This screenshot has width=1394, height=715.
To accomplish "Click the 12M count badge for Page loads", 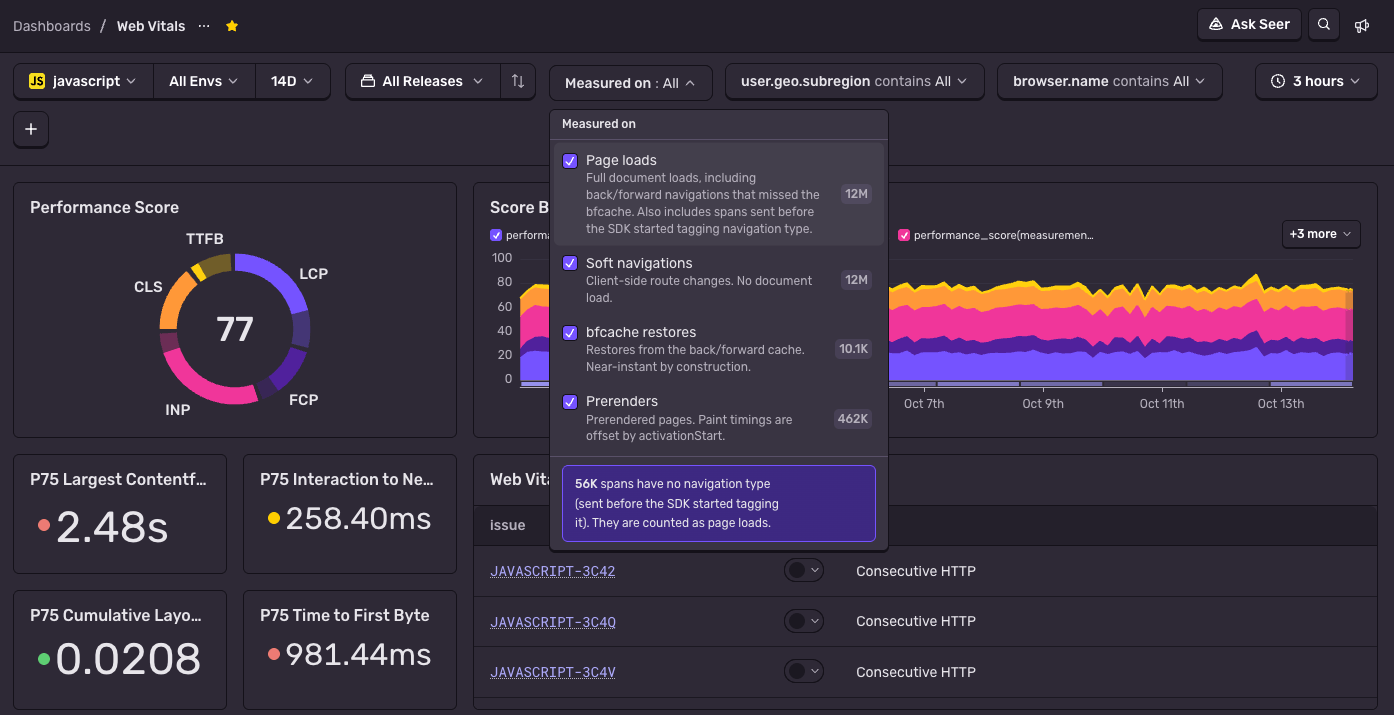I will tap(855, 194).
